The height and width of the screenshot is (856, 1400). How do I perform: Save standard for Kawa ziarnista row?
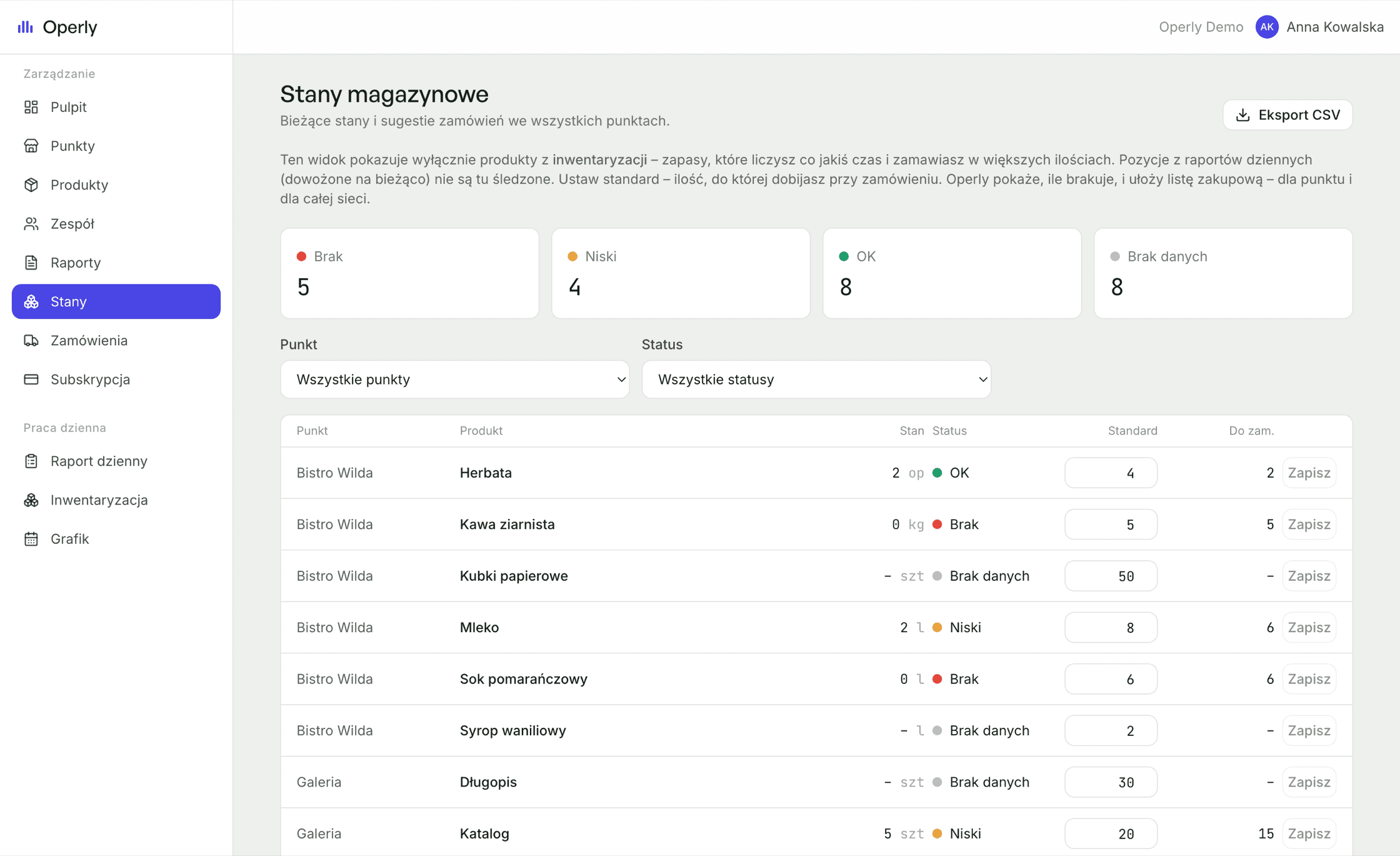pos(1309,524)
